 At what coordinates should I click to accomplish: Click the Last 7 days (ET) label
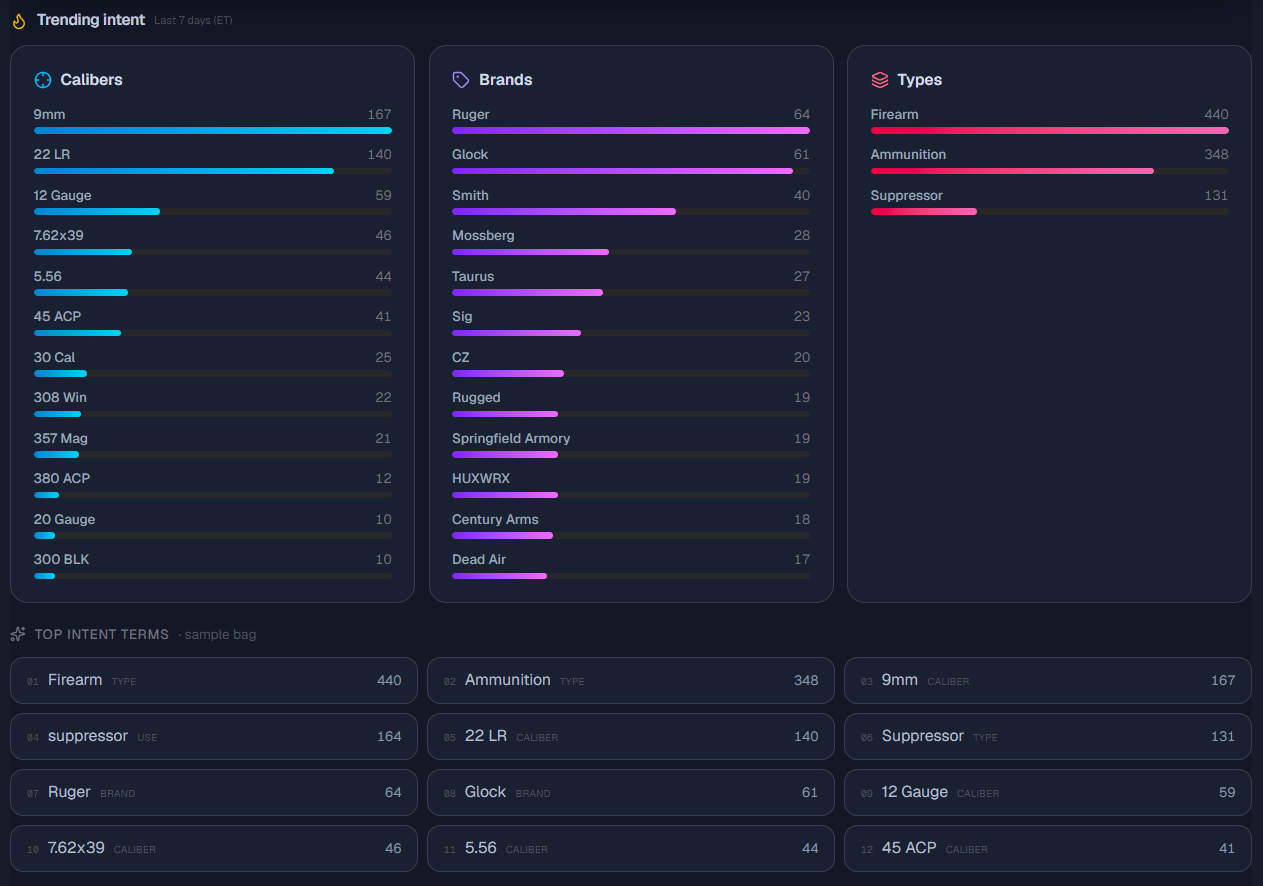tap(193, 21)
